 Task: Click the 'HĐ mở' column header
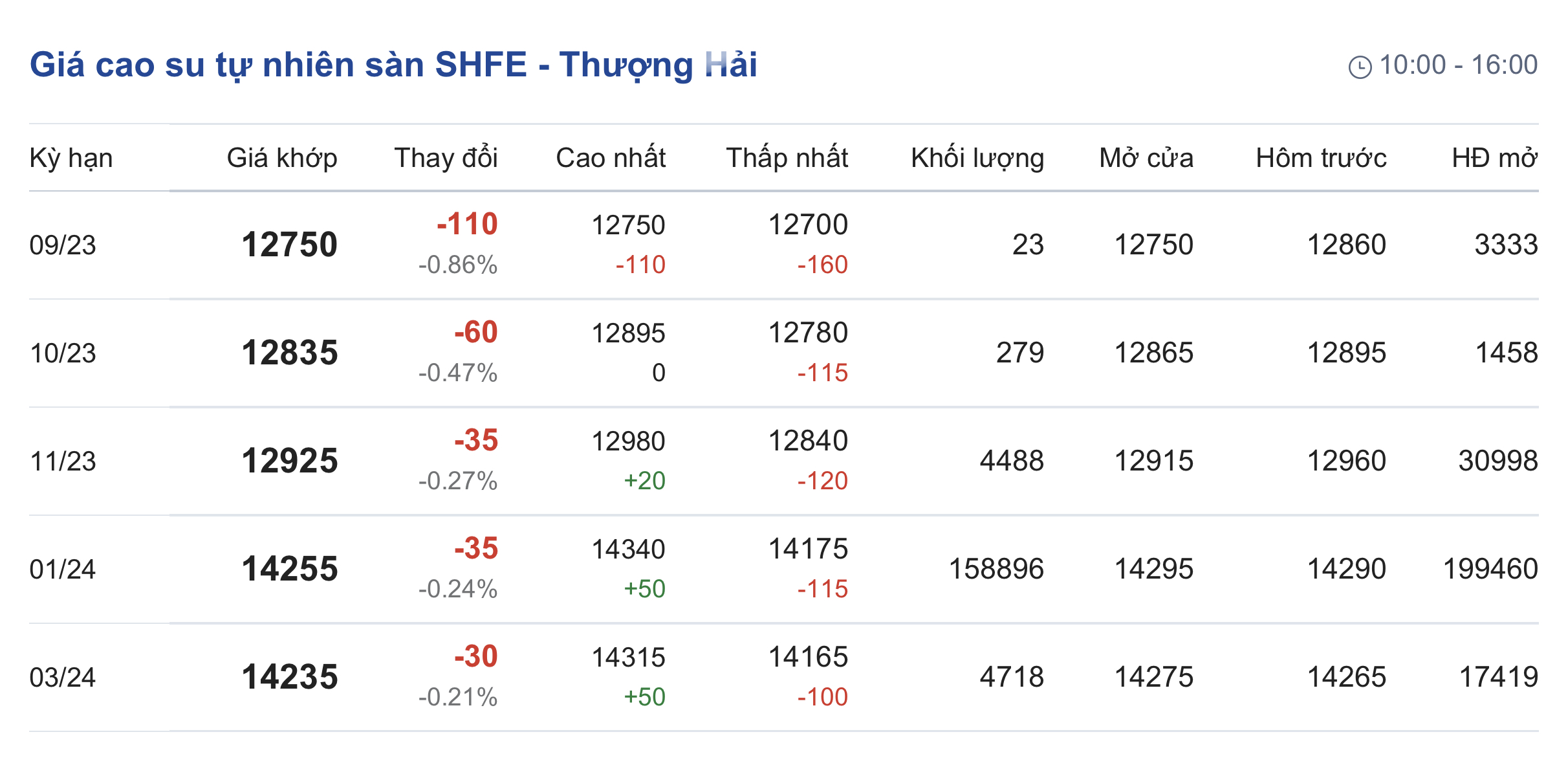coord(1494,158)
